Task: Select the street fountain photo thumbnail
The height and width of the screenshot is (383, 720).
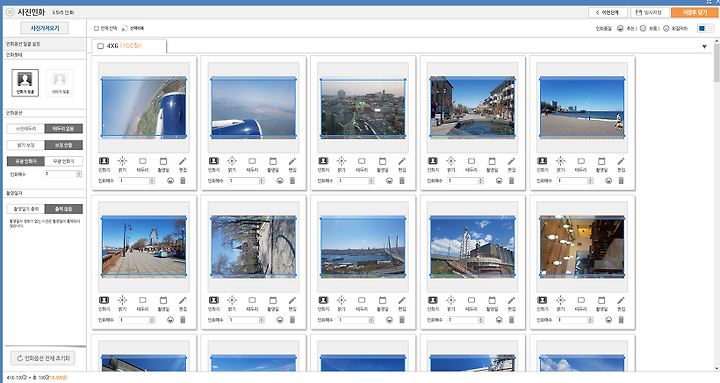Action: point(472,107)
